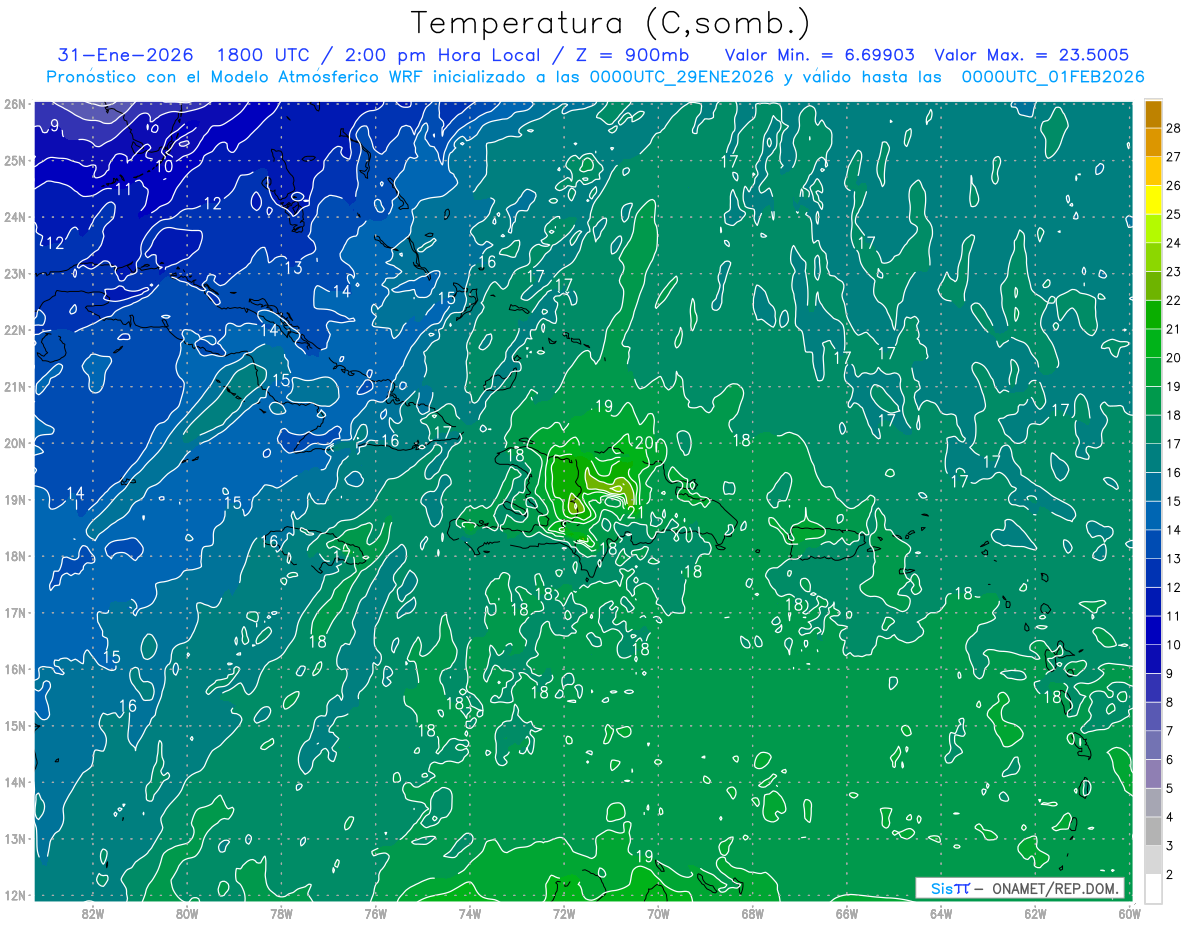The image size is (1200, 927).
Task: Click the "13" contour label near 23N
Action: pos(293,268)
